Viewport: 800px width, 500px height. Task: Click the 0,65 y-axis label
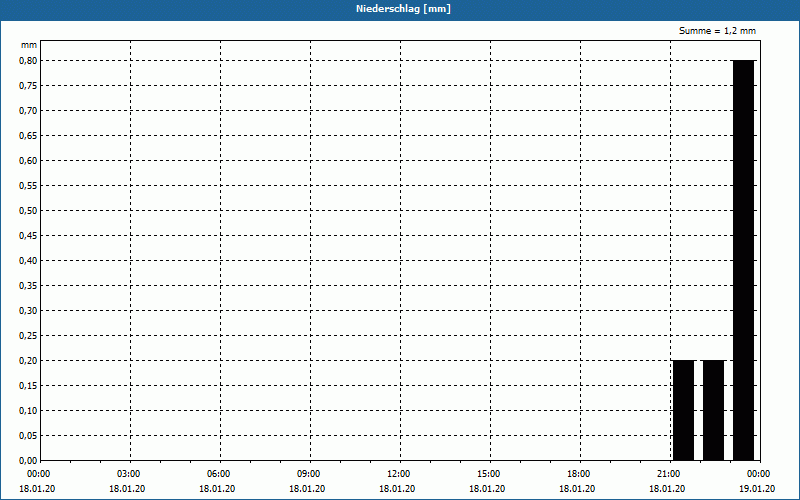28,136
